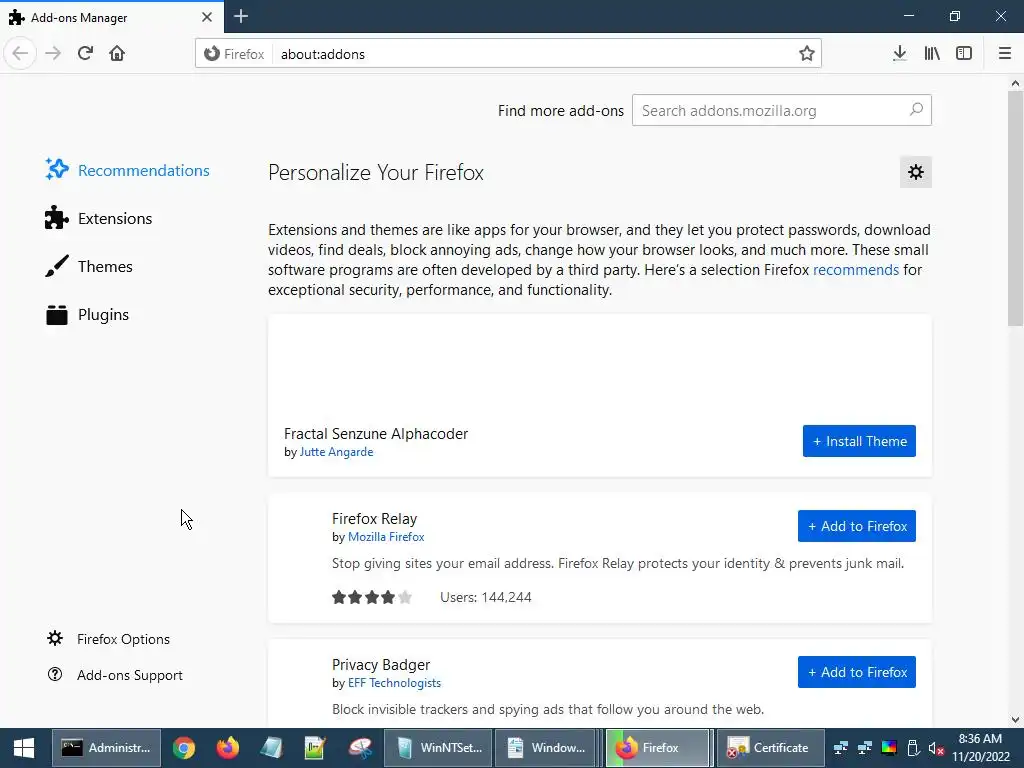Toggle the sidebar view icon
Image resolution: width=1024 pixels, height=768 pixels.
click(x=964, y=54)
